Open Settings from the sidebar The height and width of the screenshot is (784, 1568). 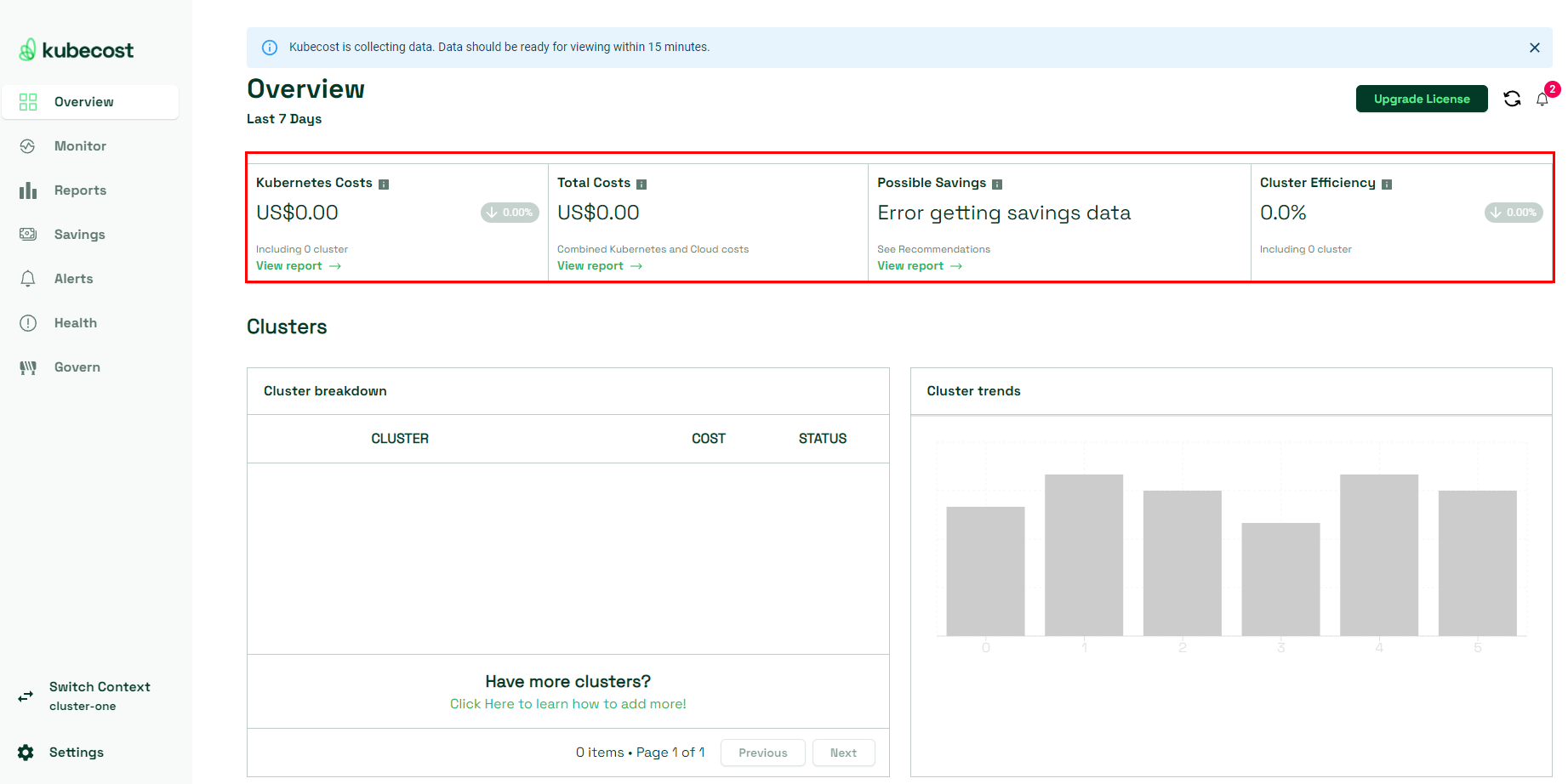coord(77,753)
